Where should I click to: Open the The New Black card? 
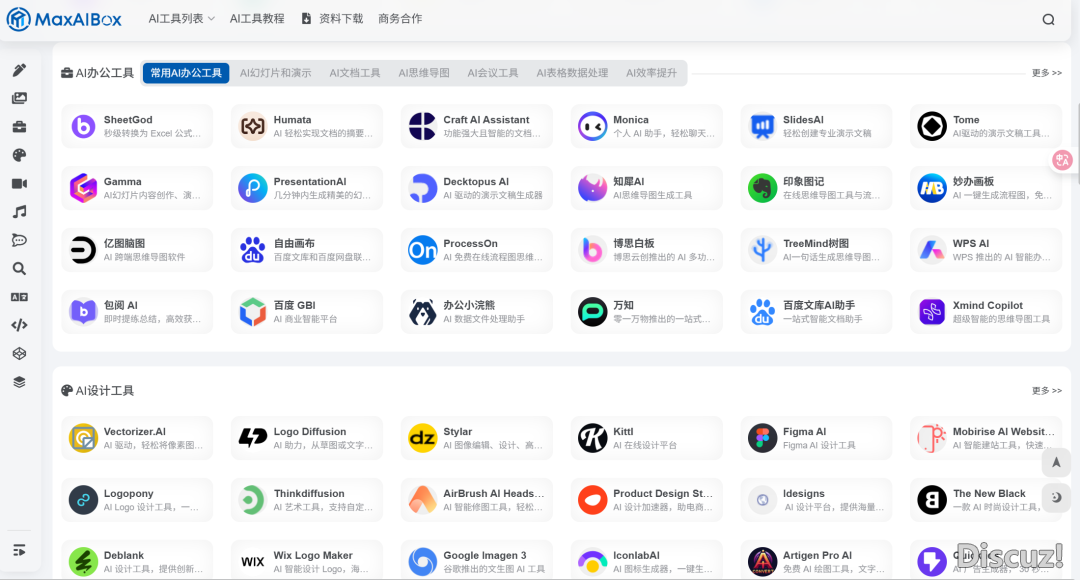(986, 500)
